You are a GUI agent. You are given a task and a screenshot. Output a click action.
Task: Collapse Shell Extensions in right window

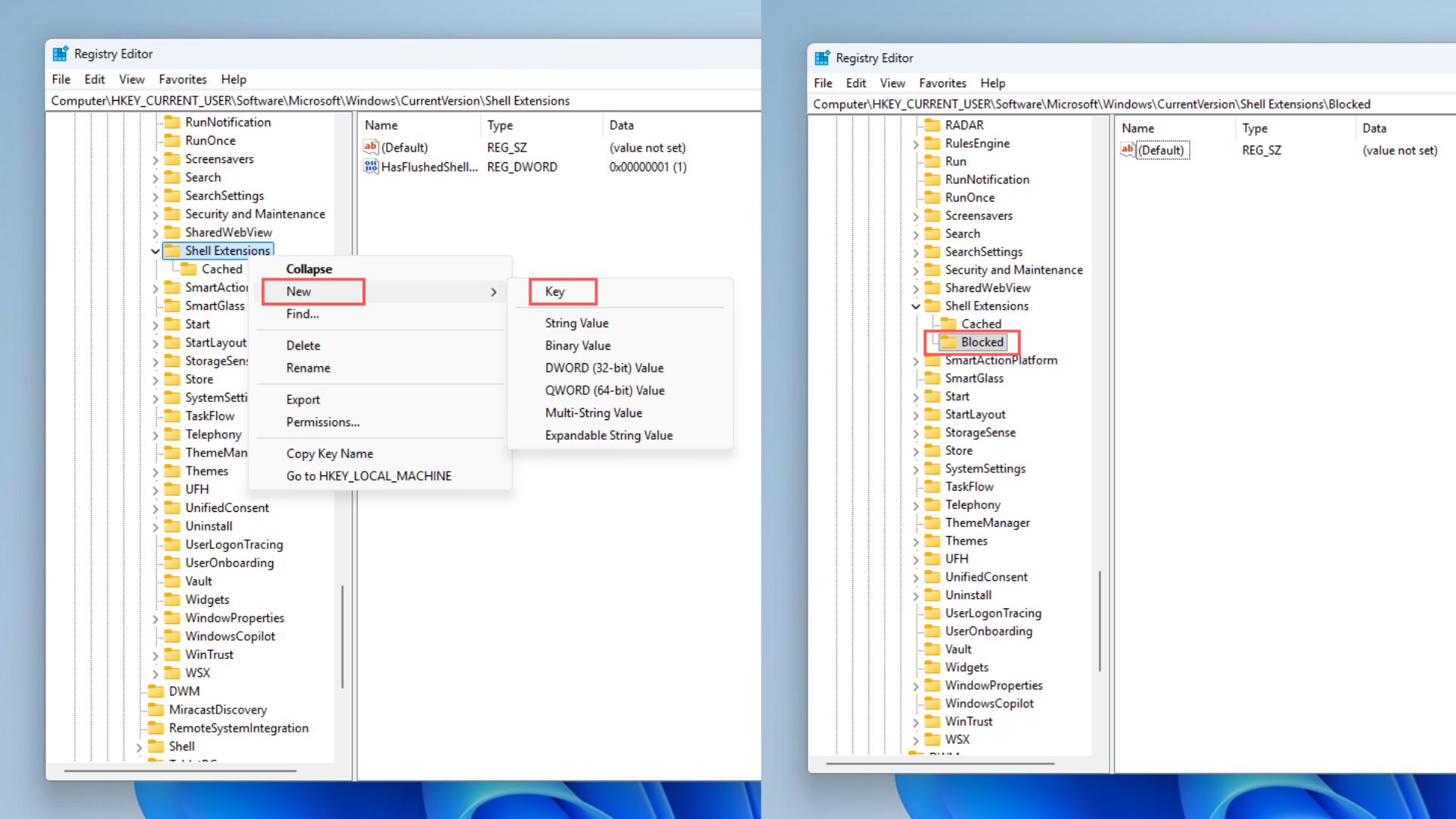coord(915,306)
